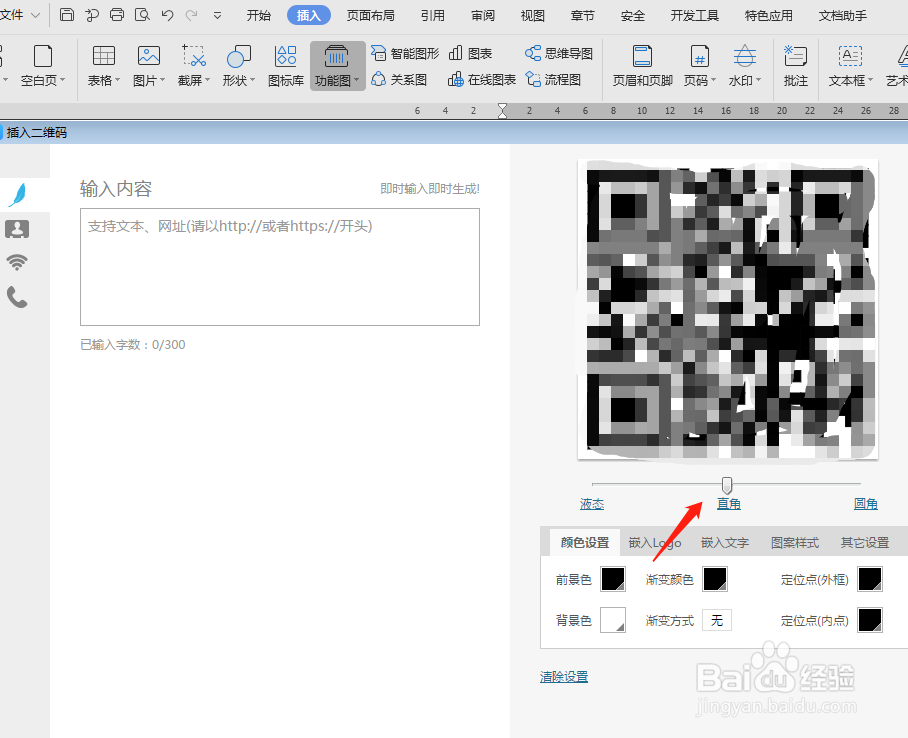Viewport: 908px width, 738px height.
Task: Click the 圆角 rounded style link
Action: point(866,504)
